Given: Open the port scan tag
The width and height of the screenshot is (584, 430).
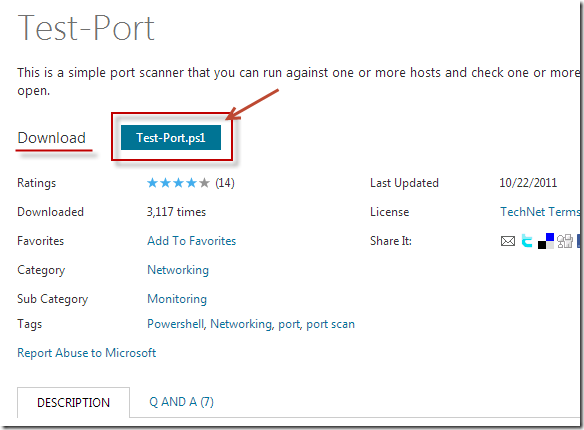Looking at the screenshot, I should coord(330,324).
